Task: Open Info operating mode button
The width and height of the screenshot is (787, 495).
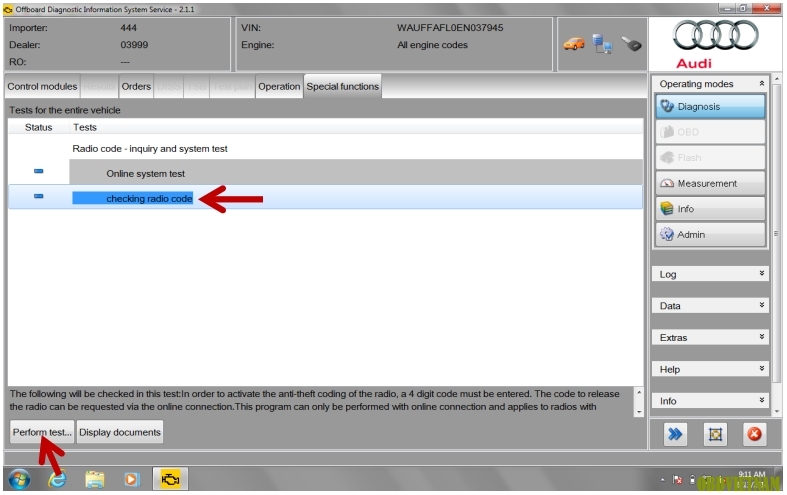Action: pyautogui.click(x=710, y=209)
